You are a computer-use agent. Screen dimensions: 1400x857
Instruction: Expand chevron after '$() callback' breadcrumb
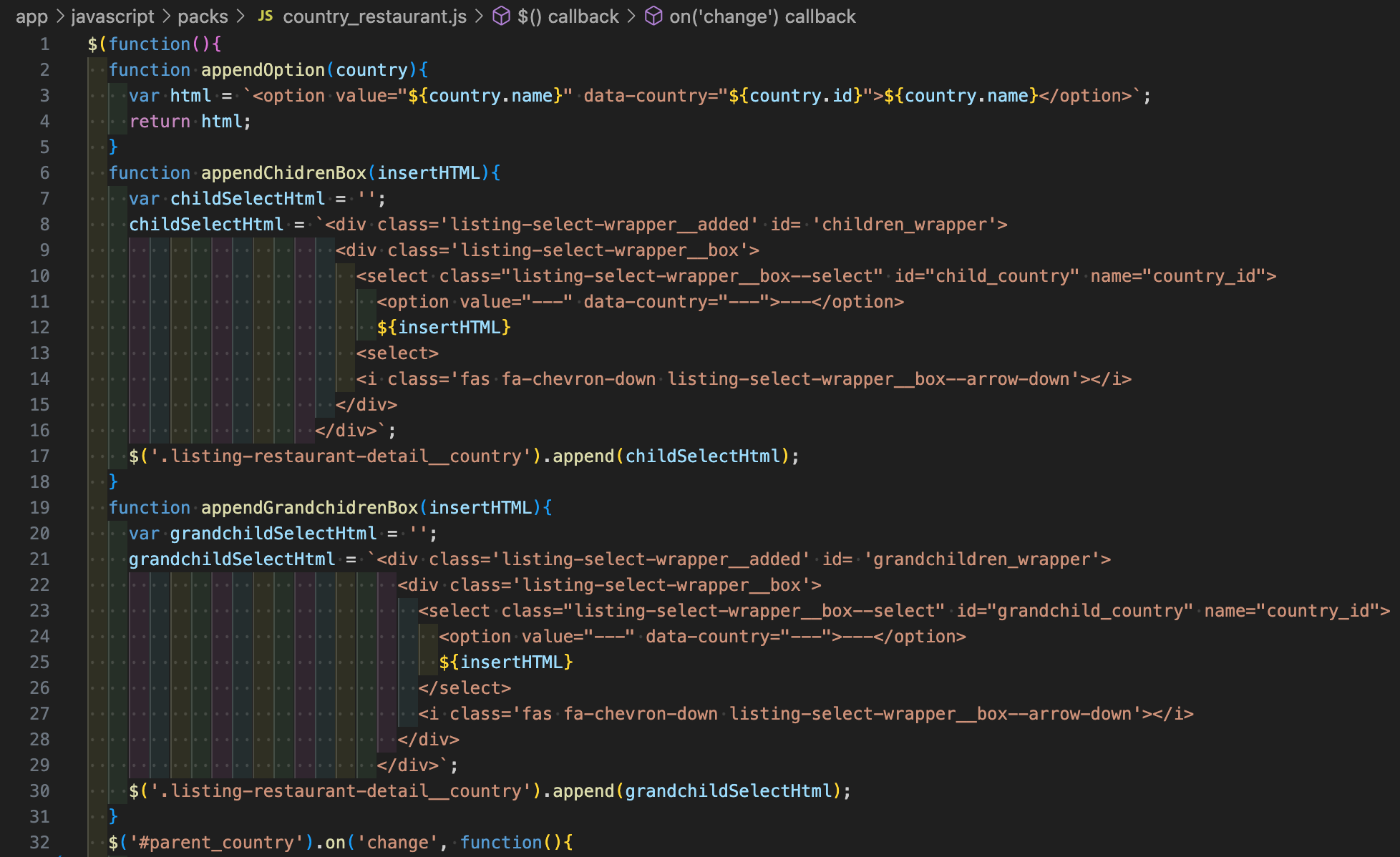631,16
